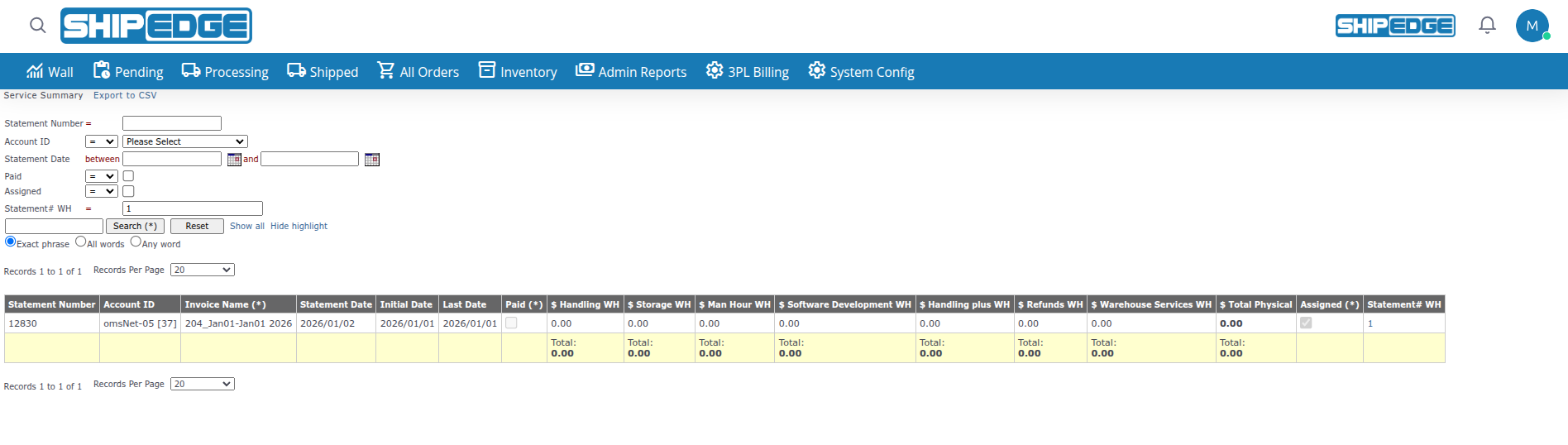Open the Paid operator dropdown
The image size is (1568, 445).
click(102, 176)
